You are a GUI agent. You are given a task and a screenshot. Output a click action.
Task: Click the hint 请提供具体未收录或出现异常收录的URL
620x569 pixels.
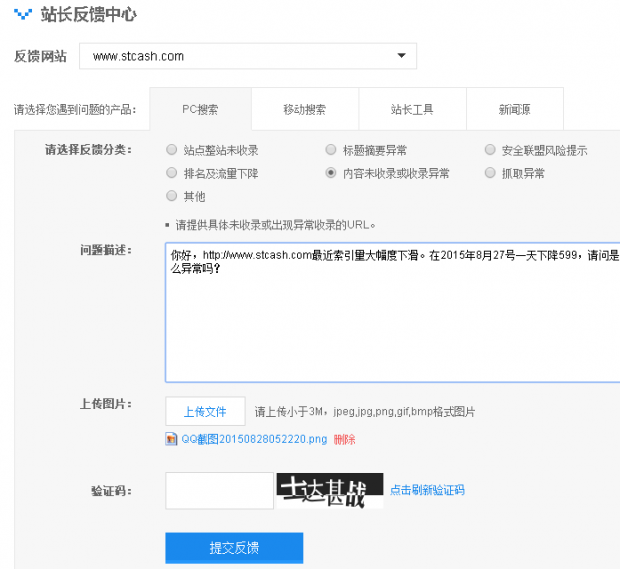pyautogui.click(x=276, y=225)
